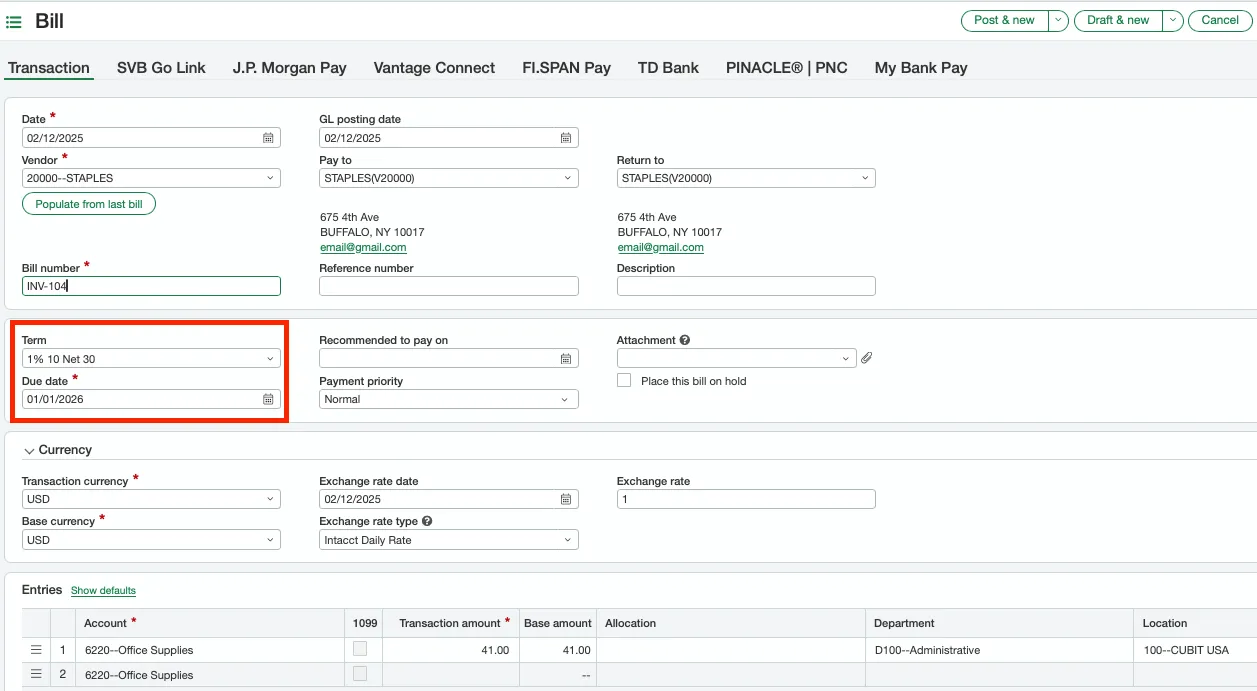Click the Post & new button
The image size is (1257, 691).
click(x=1004, y=20)
